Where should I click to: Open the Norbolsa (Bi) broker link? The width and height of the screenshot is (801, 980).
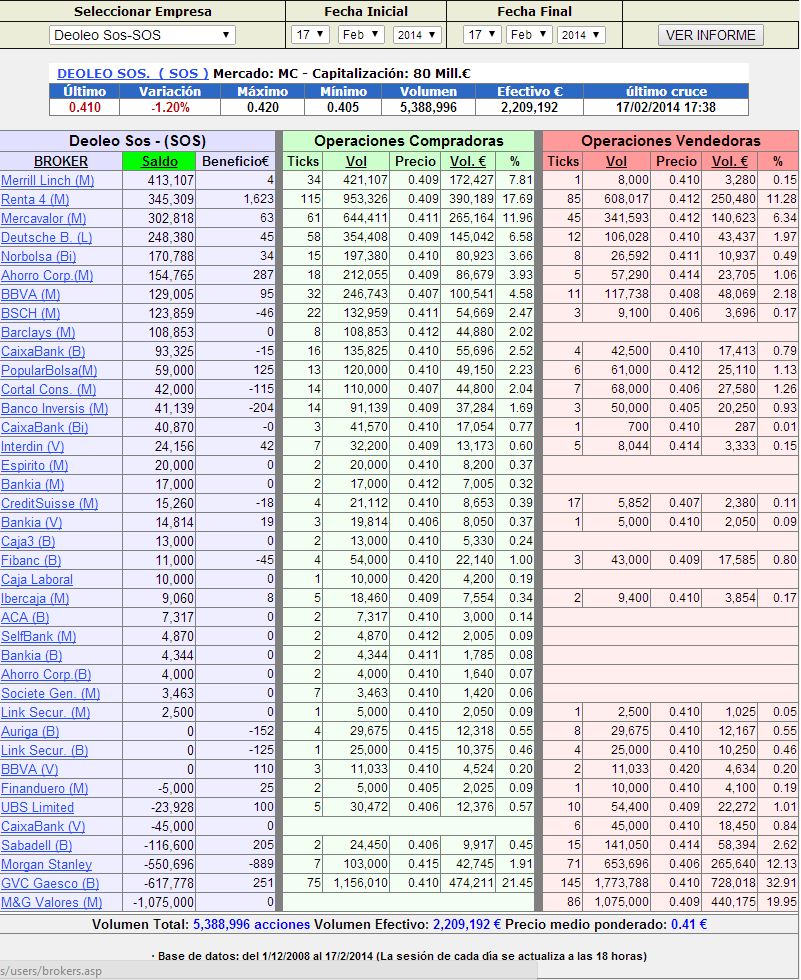click(38, 256)
